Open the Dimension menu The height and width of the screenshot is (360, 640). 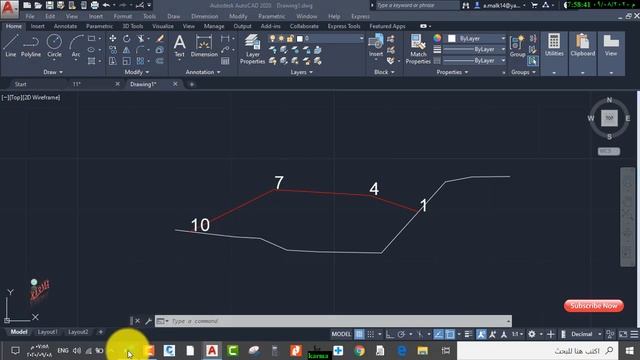pos(204,16)
